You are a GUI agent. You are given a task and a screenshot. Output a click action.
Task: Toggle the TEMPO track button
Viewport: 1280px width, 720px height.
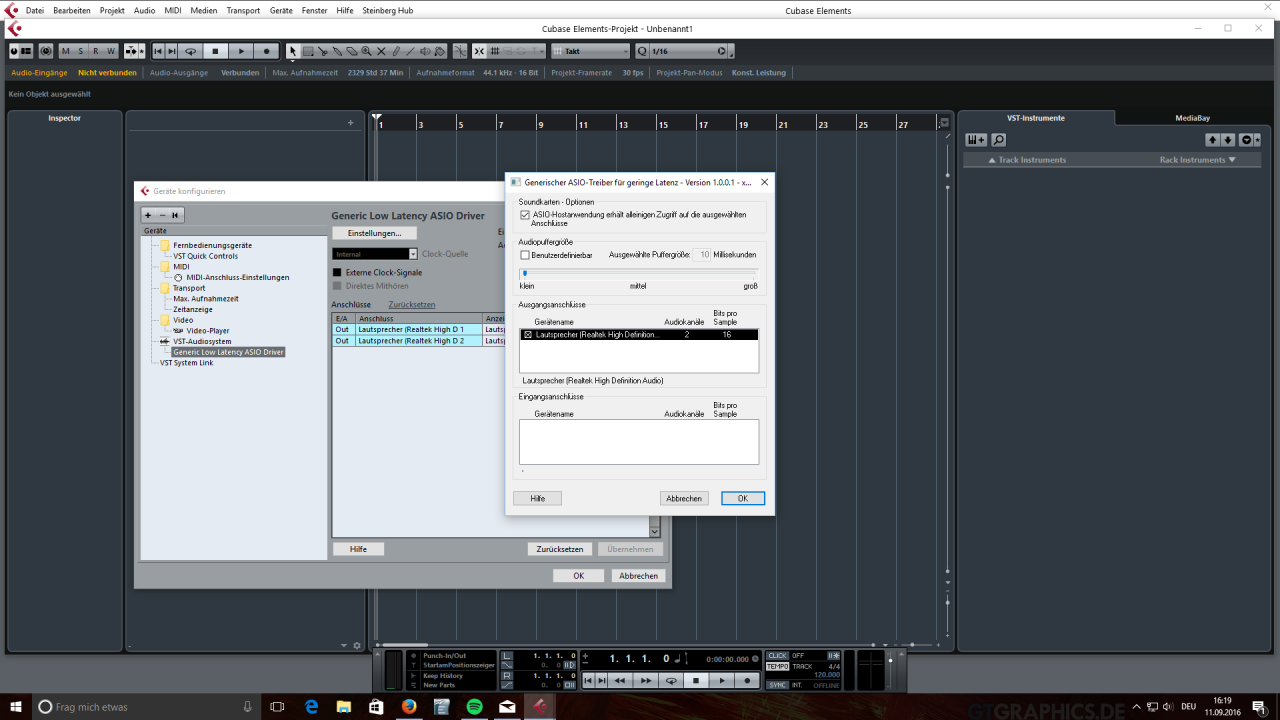(777, 666)
